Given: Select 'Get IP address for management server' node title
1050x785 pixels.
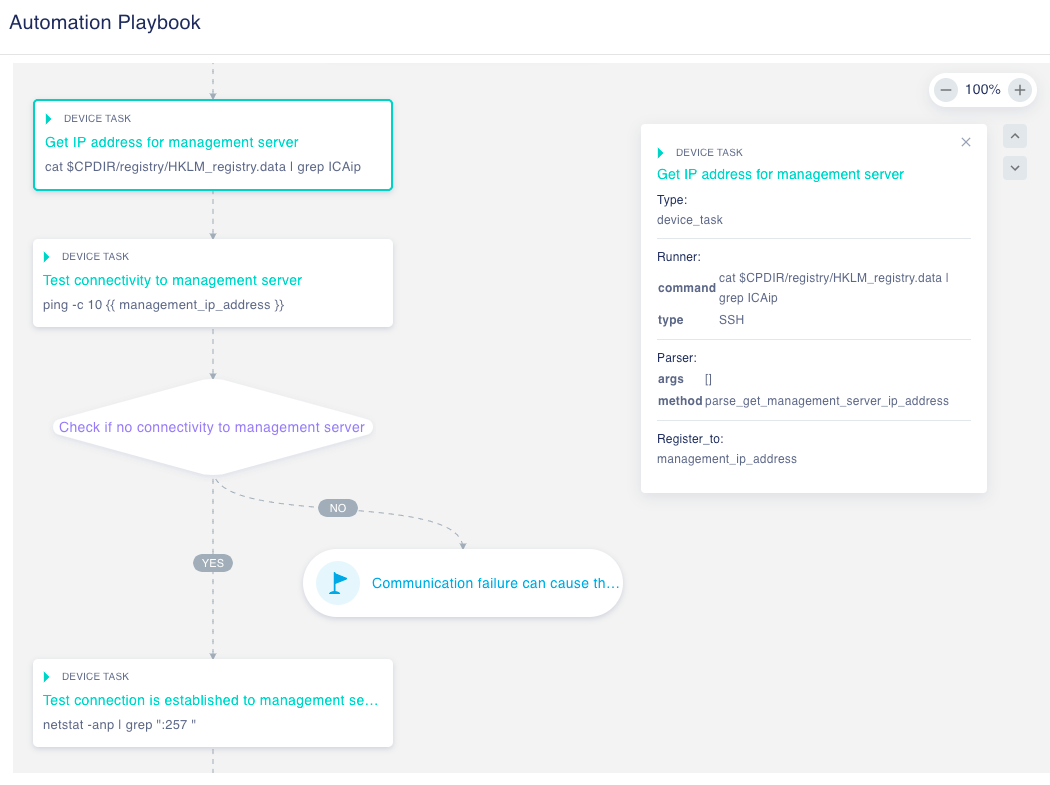Looking at the screenshot, I should coord(172,142).
